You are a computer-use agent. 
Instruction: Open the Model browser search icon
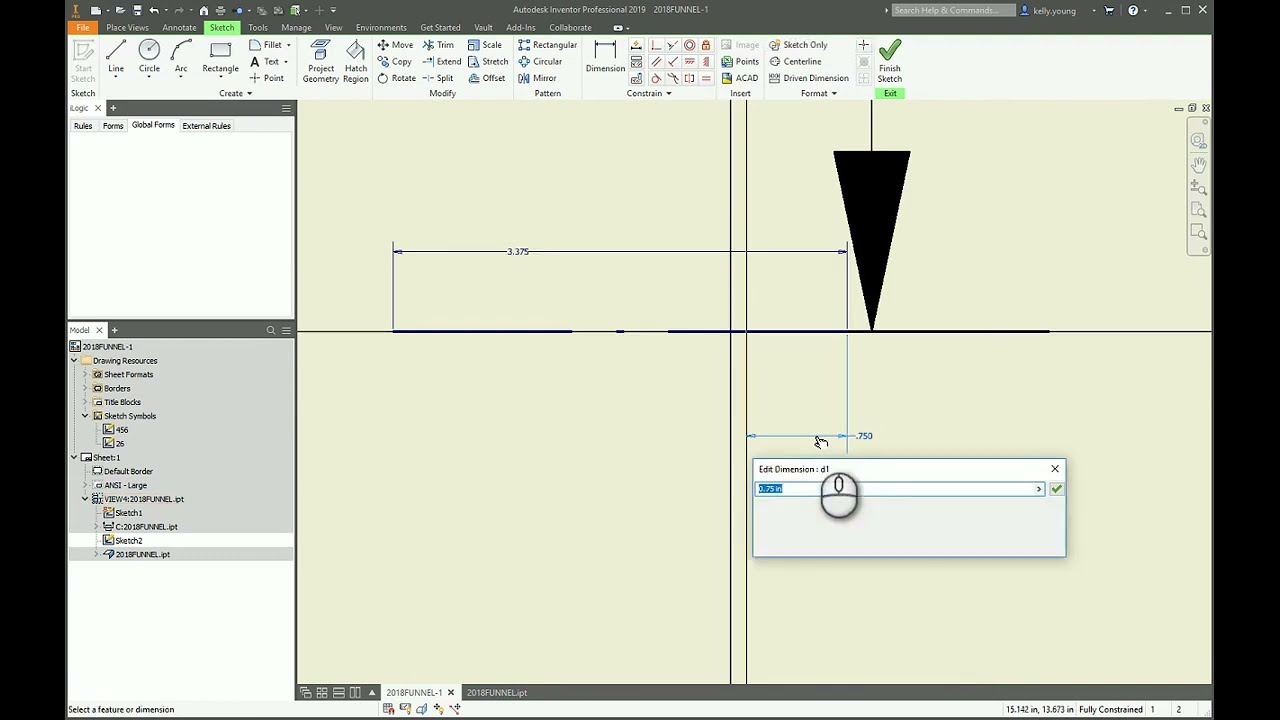pyautogui.click(x=270, y=331)
